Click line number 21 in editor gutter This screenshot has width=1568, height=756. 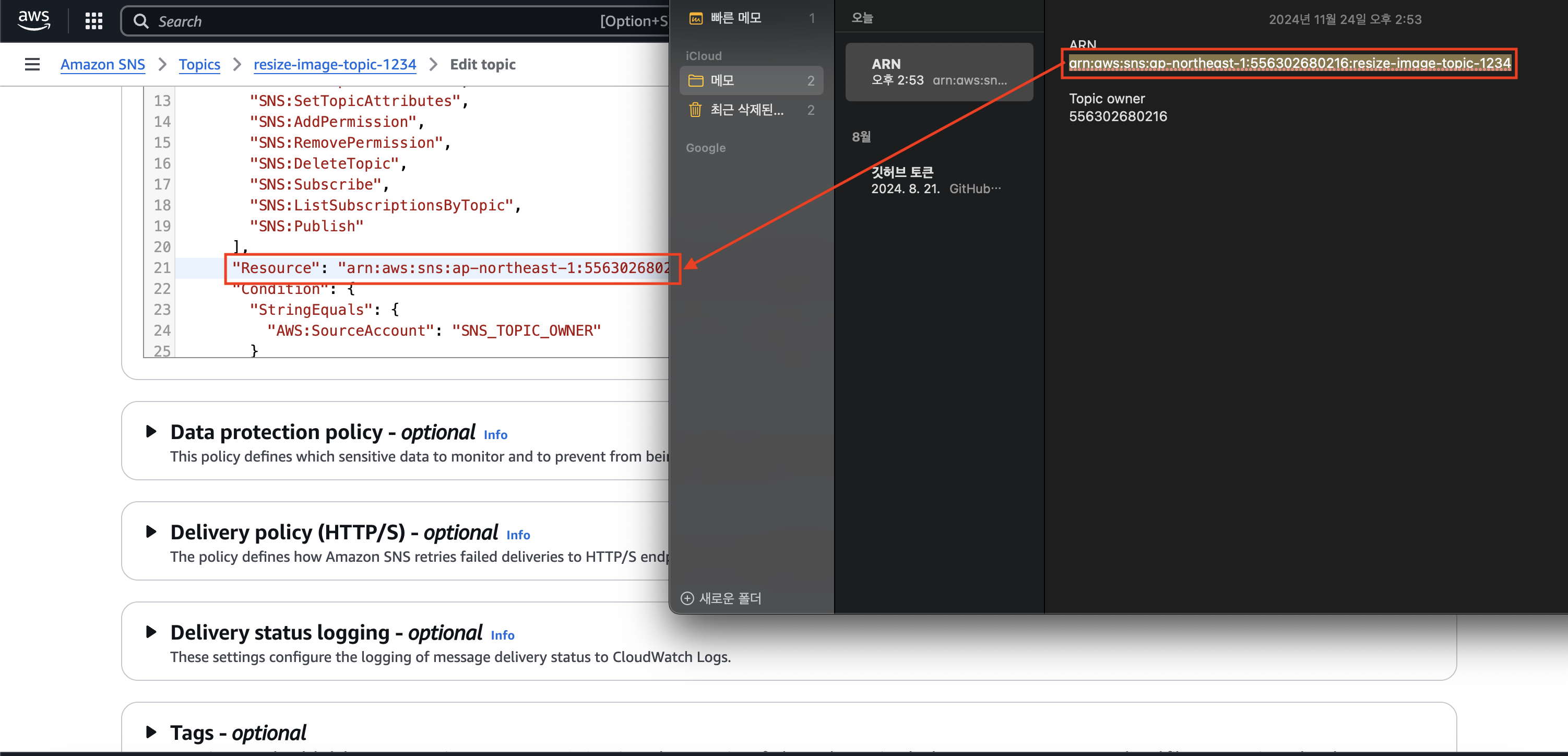(x=162, y=268)
